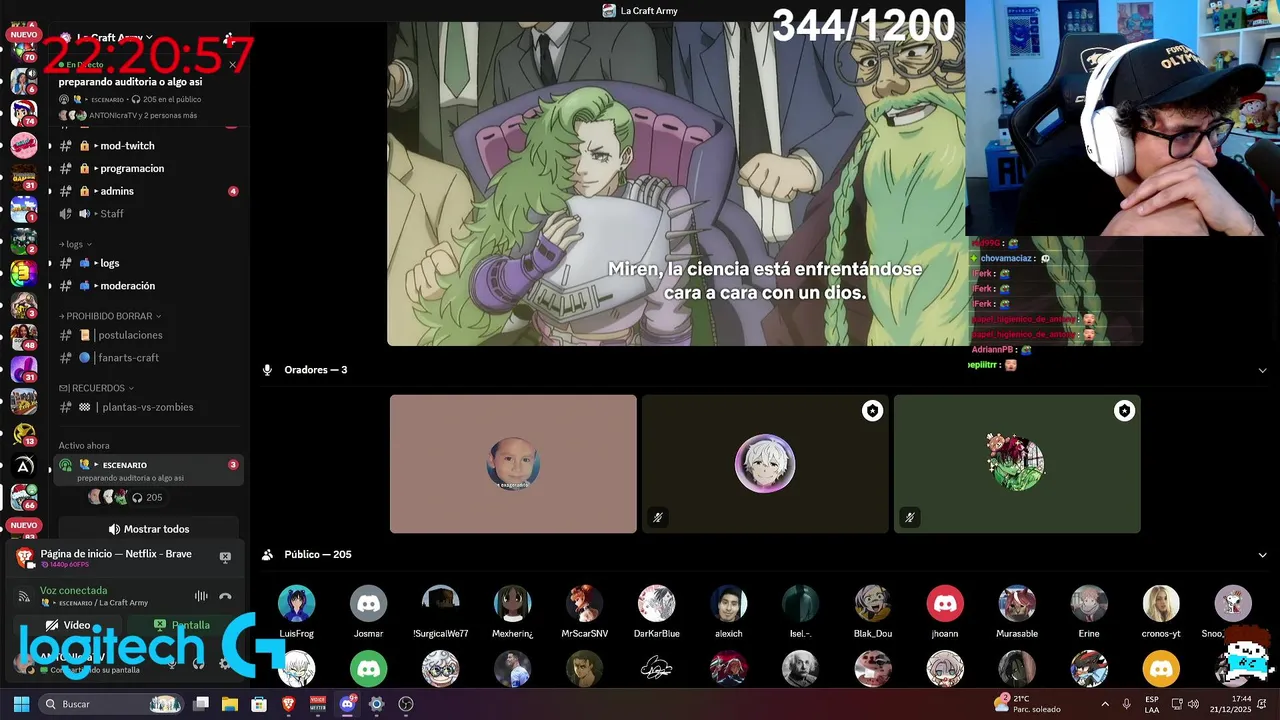Open noise suppression soundwave icon
Viewport: 1280px width, 720px height.
[201, 596]
